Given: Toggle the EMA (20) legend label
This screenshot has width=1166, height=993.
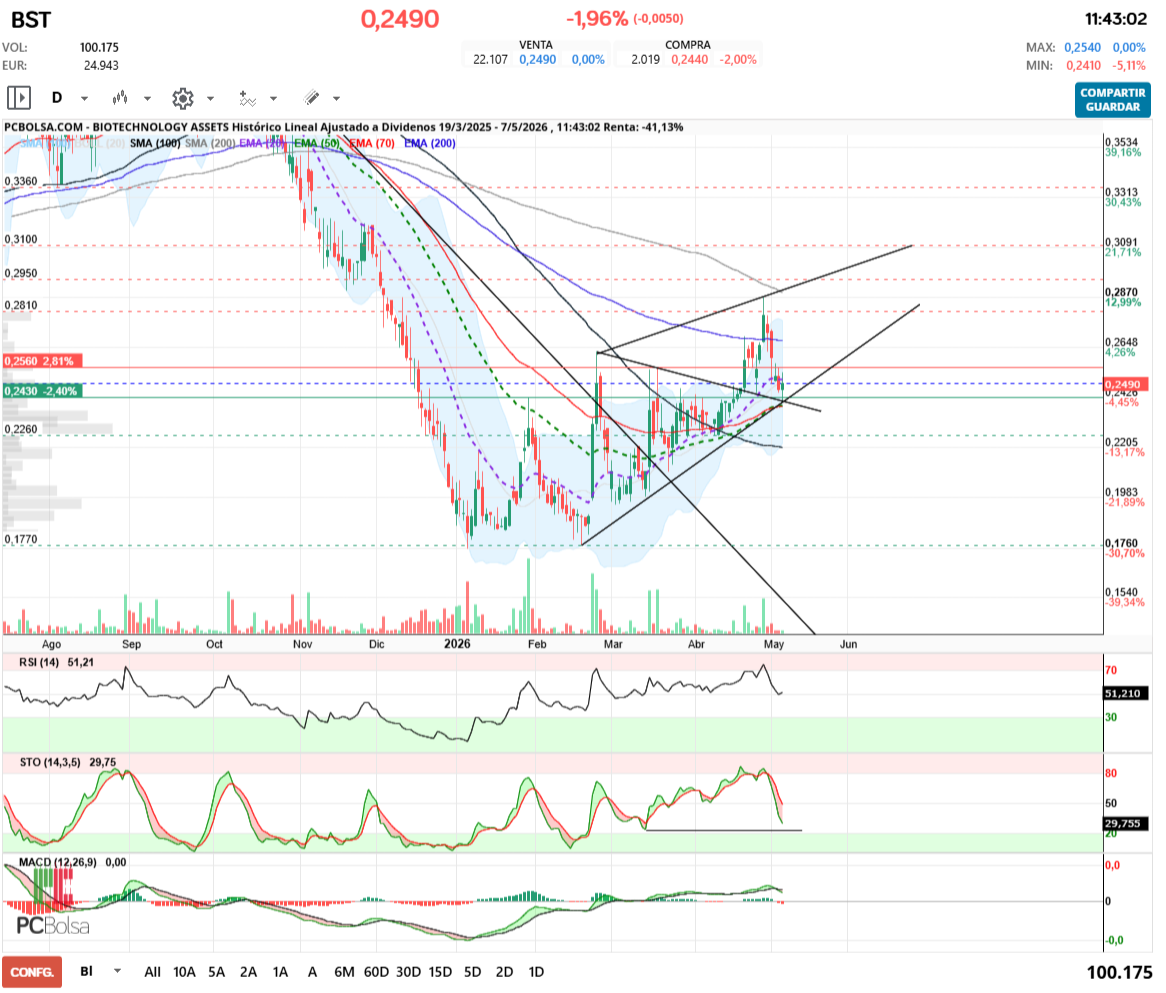Looking at the screenshot, I should (262, 143).
